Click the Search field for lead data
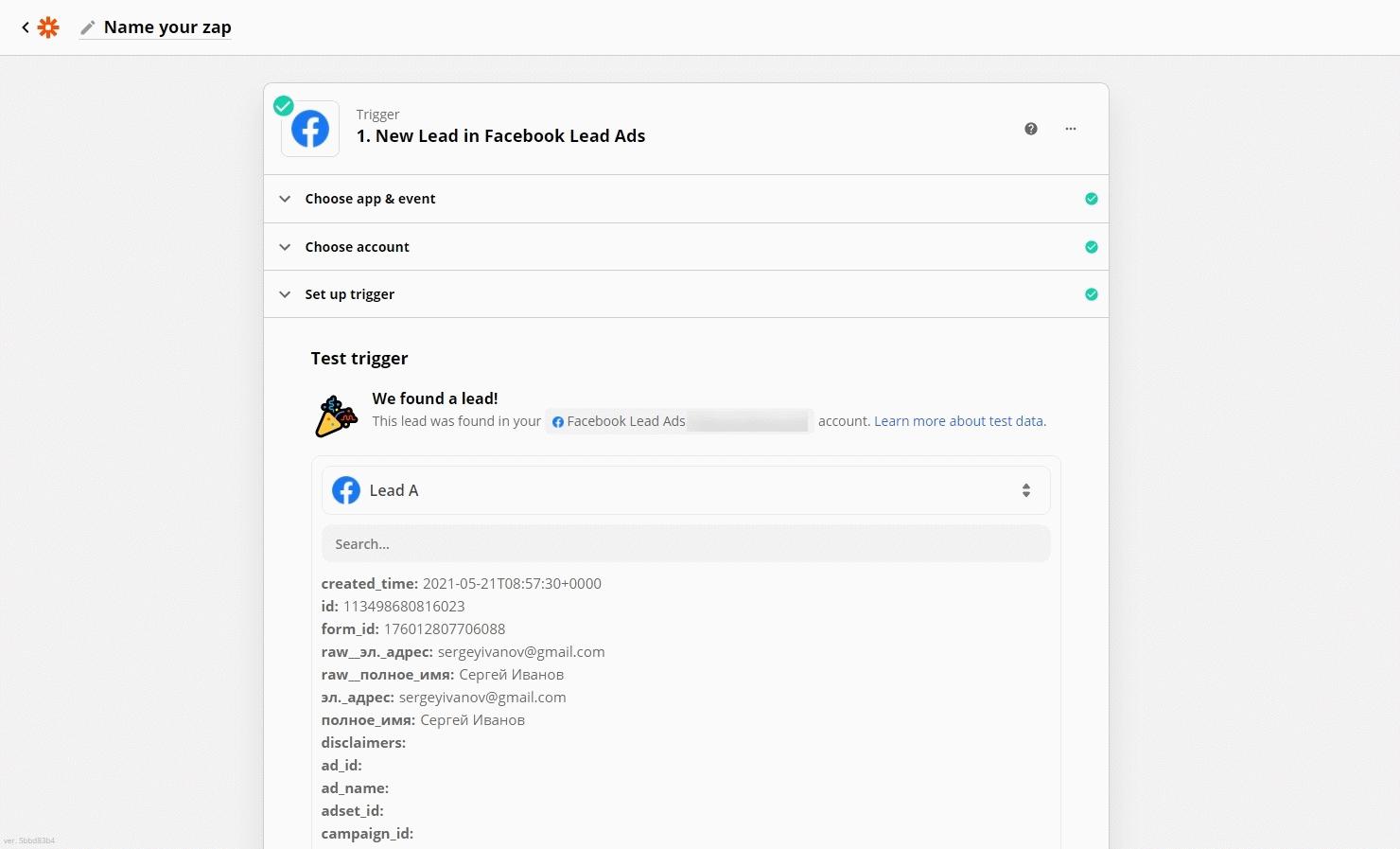Screen dimensions: 1400x849 click(x=686, y=544)
